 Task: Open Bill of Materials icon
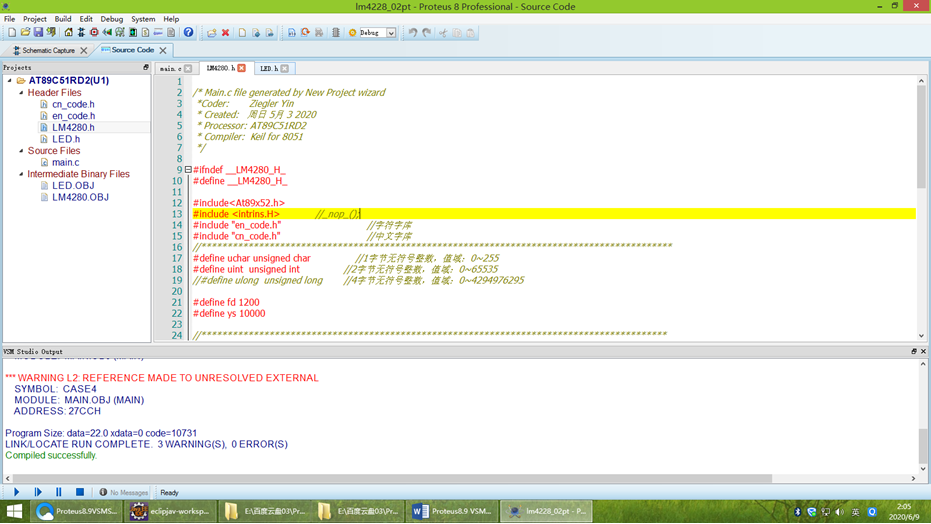click(x=145, y=33)
